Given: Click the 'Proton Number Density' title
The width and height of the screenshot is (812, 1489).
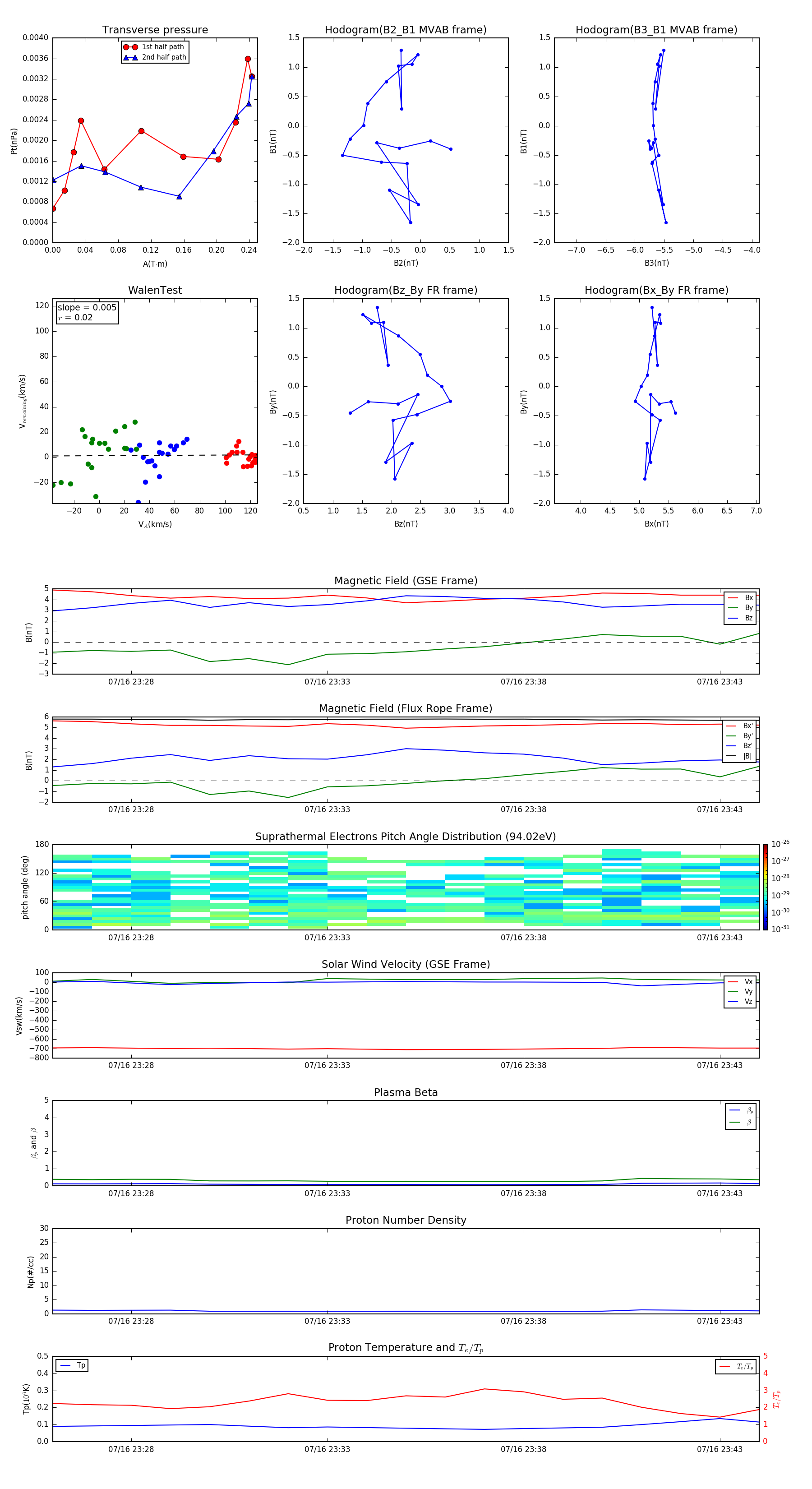Looking at the screenshot, I should pyautogui.click(x=406, y=1220).
